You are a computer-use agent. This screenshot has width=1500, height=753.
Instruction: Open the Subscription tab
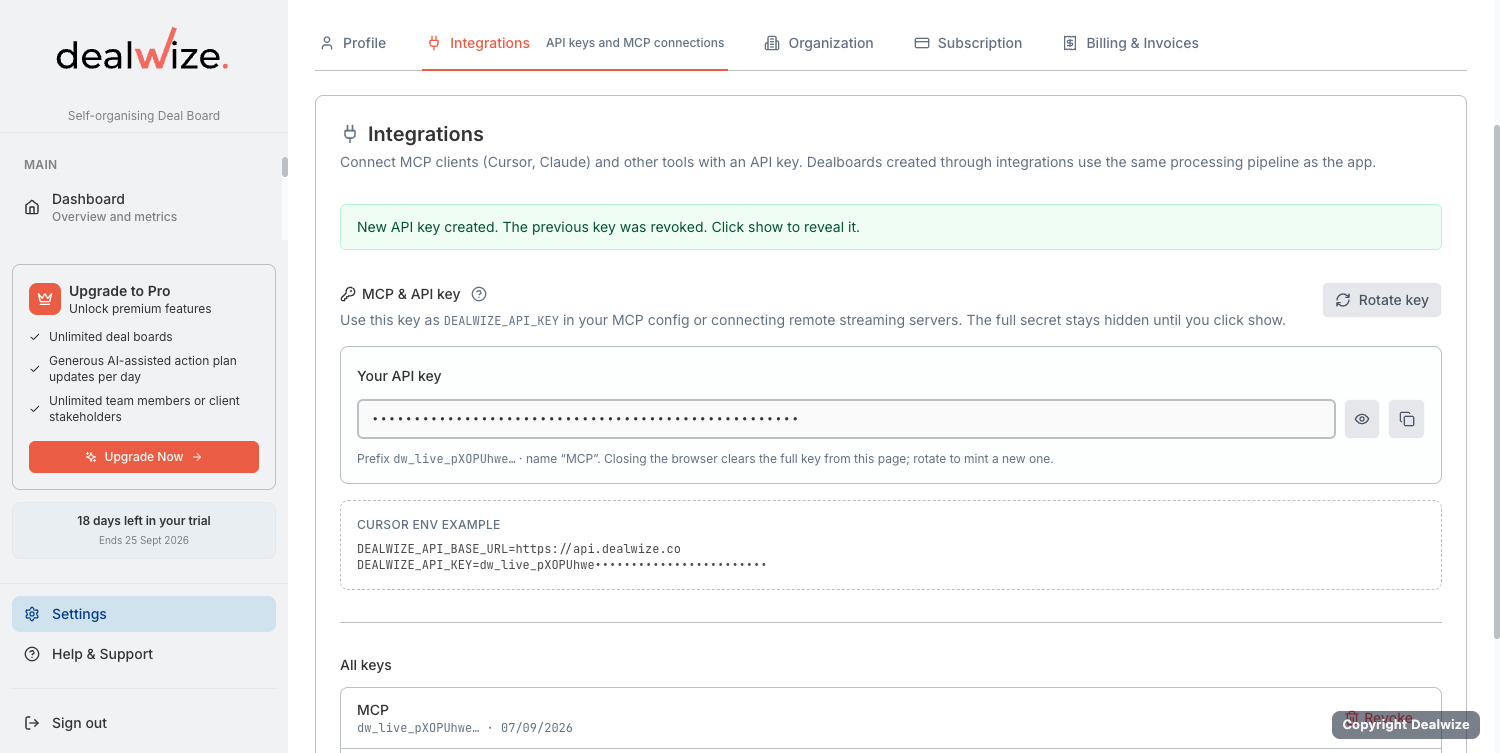pyautogui.click(x=968, y=43)
